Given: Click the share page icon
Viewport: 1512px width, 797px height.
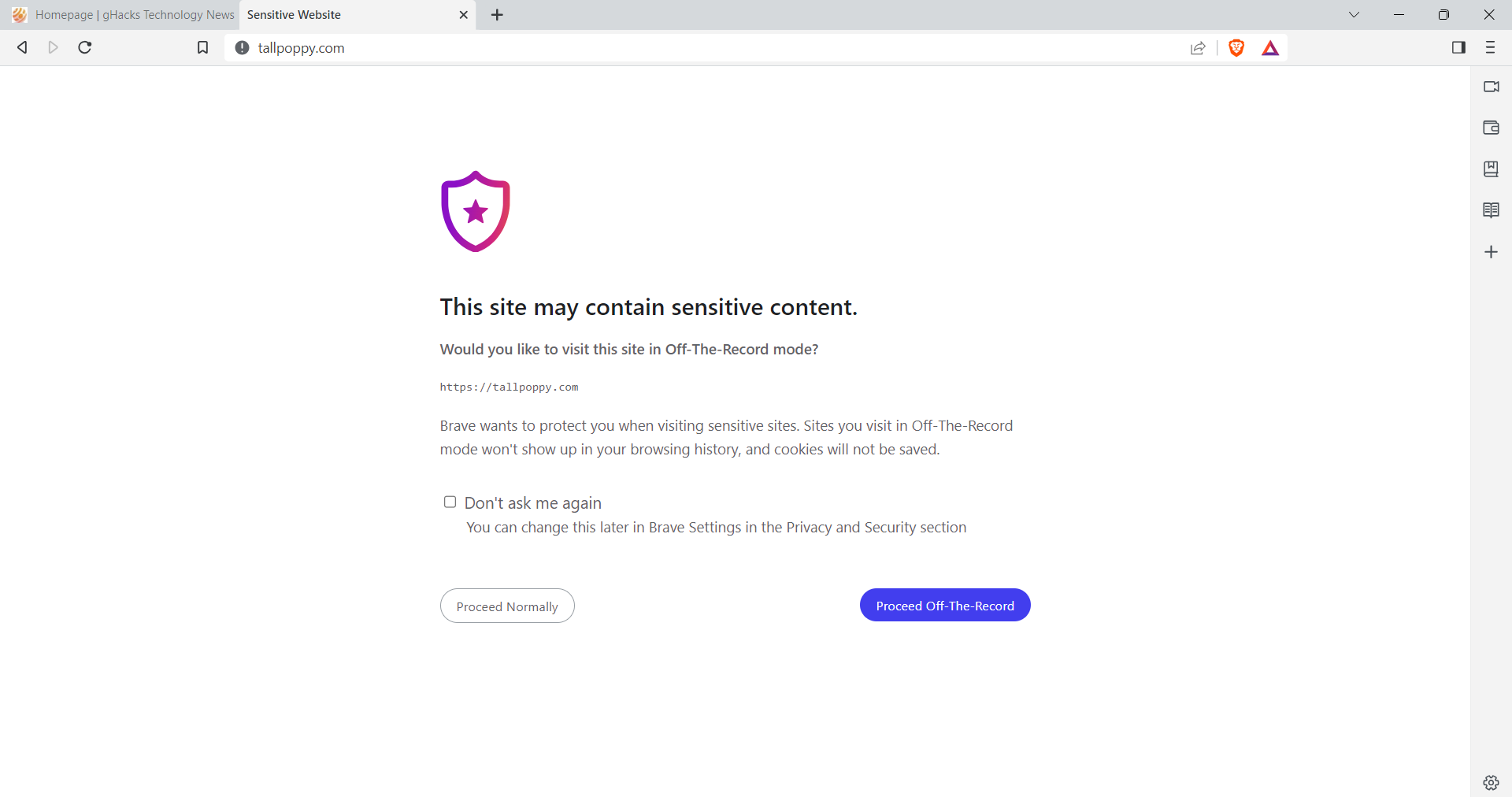Looking at the screenshot, I should pyautogui.click(x=1198, y=48).
